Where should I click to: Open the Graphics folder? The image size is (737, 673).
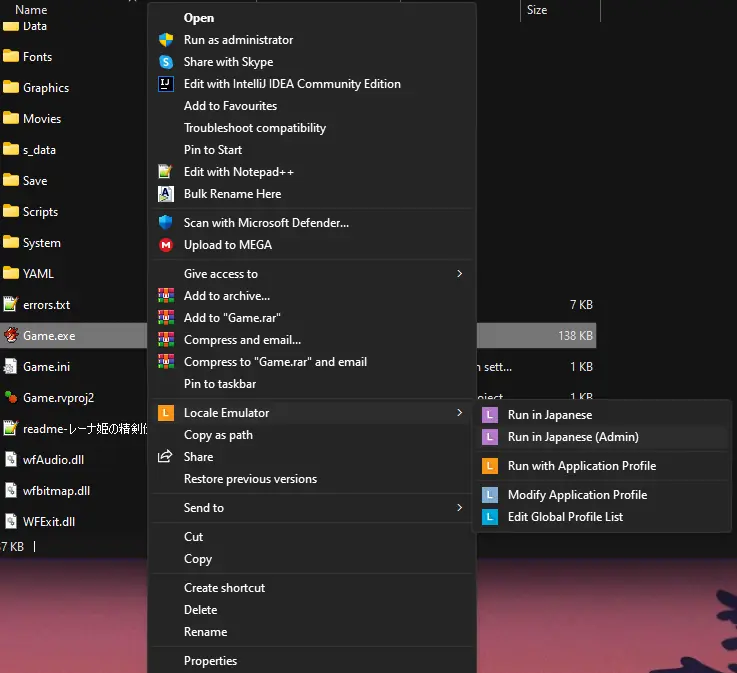tap(46, 88)
